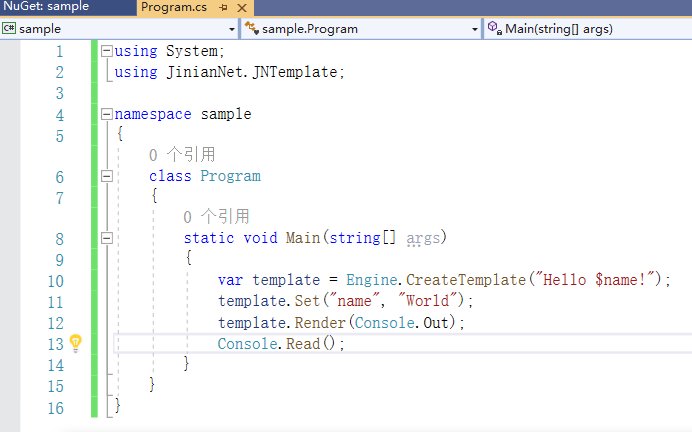692x432 pixels.
Task: Click the references link above class Program
Action: click(182, 155)
